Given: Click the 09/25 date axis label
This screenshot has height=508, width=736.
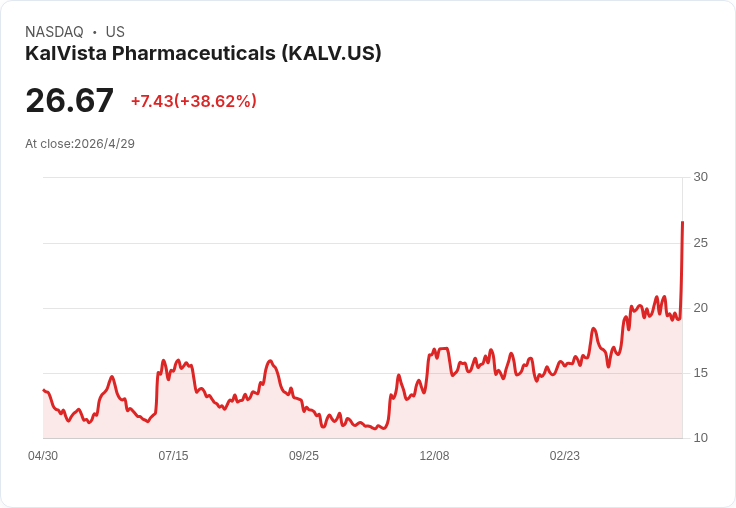Looking at the screenshot, I should pos(304,456).
